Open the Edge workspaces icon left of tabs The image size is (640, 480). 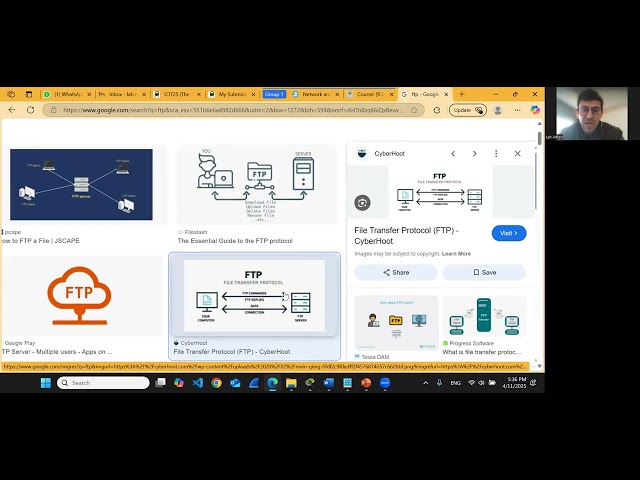(11, 94)
